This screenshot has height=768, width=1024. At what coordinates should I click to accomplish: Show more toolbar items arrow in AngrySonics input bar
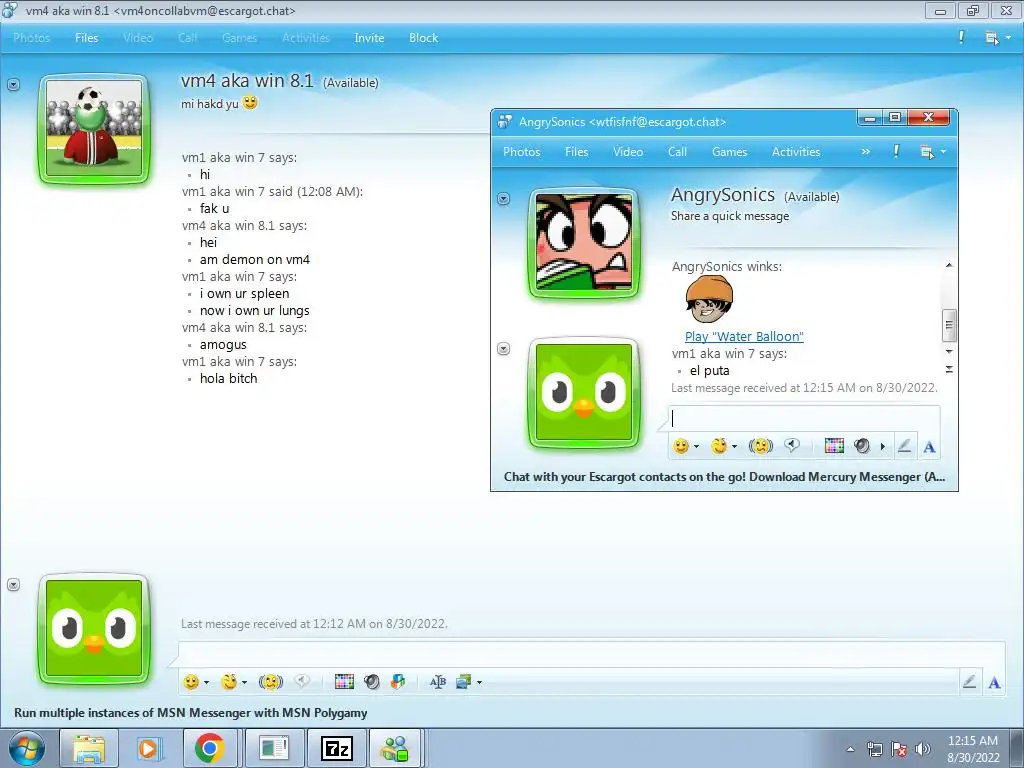(882, 447)
